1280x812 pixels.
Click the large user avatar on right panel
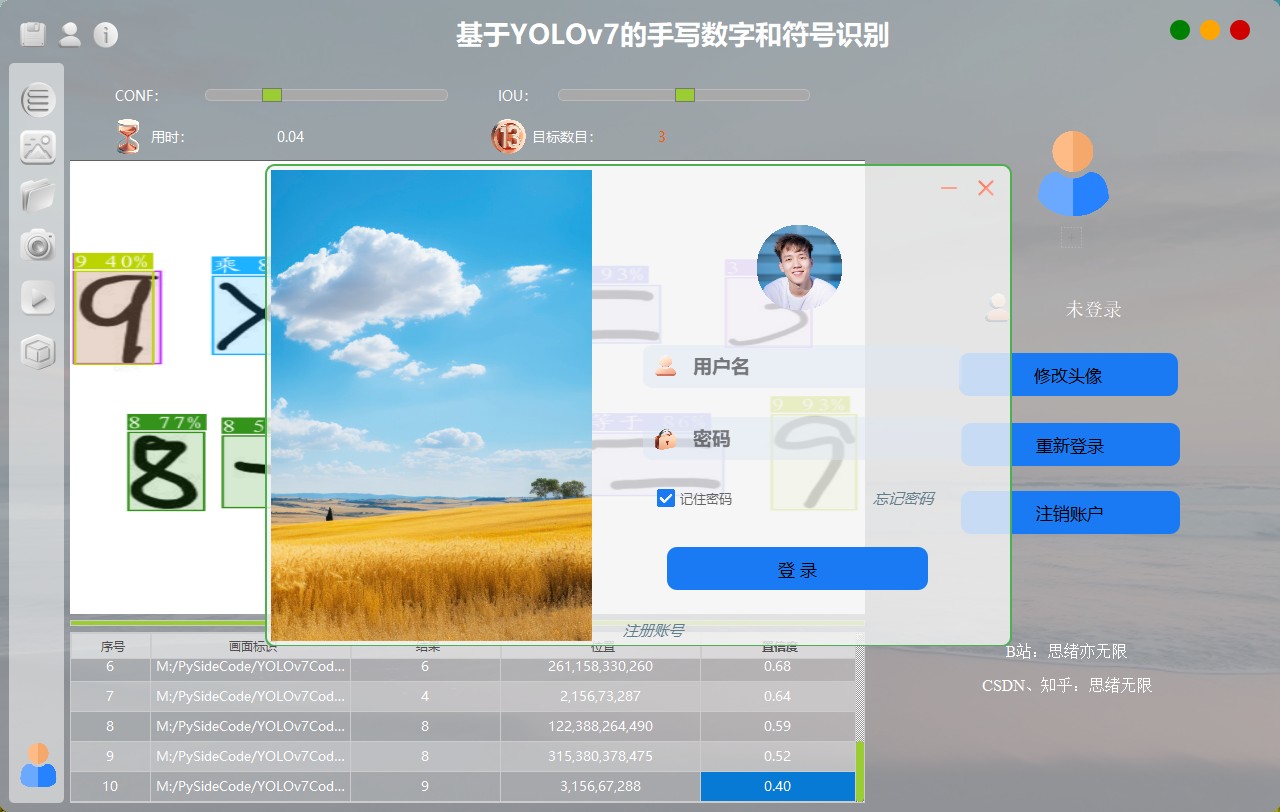(1072, 173)
